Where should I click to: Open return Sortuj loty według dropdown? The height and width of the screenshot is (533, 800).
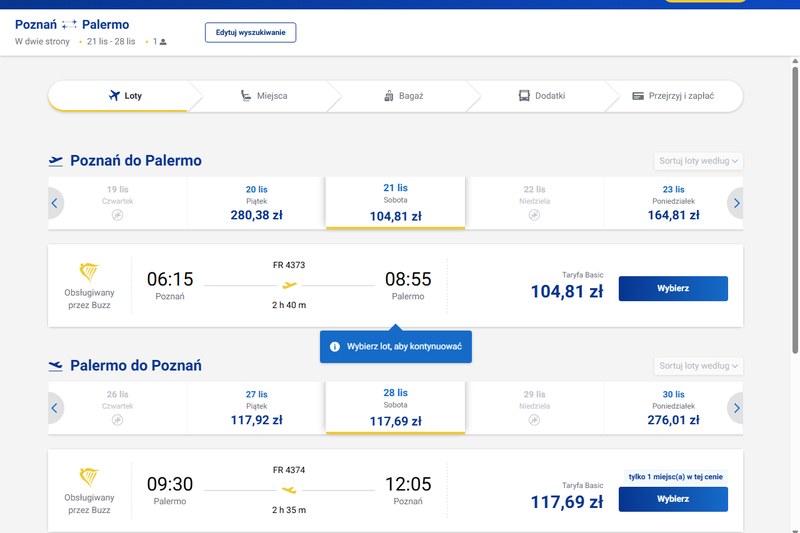pyautogui.click(x=698, y=366)
